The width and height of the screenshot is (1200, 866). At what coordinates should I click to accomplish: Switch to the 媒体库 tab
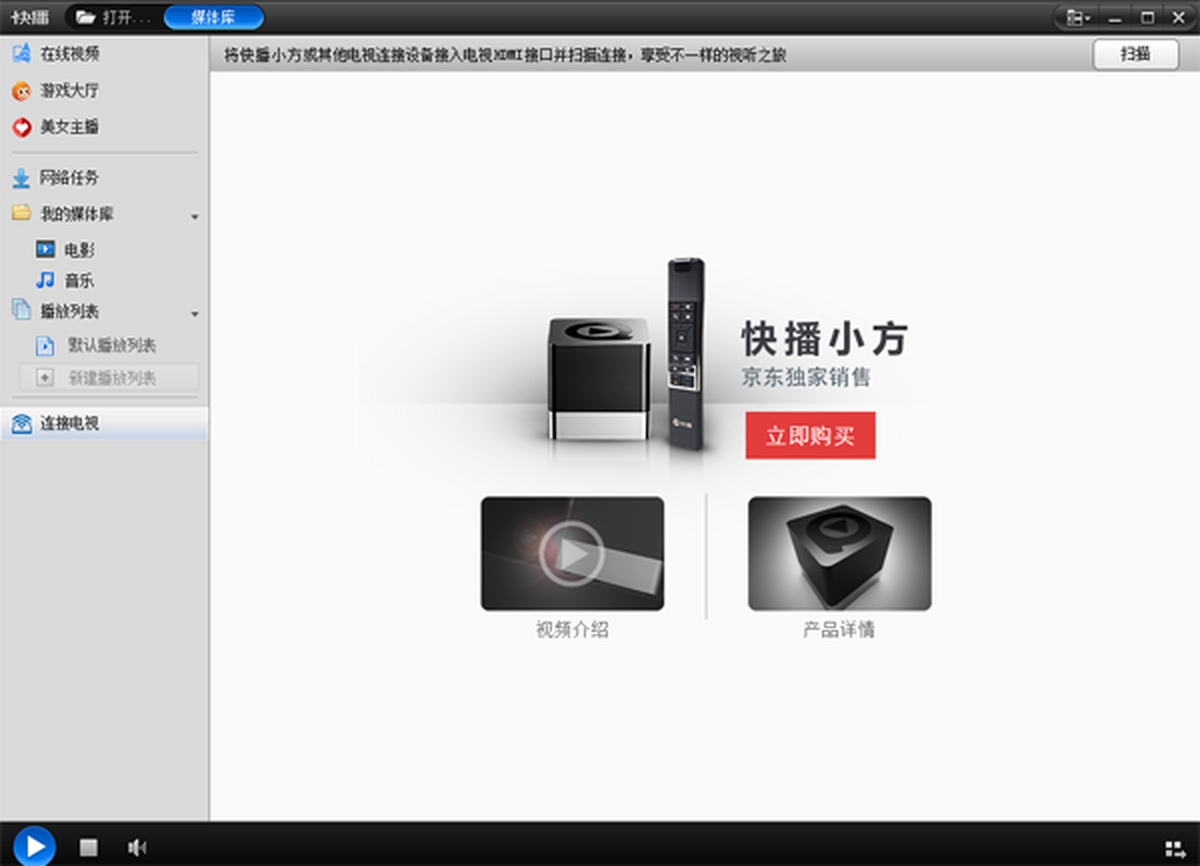(213, 17)
